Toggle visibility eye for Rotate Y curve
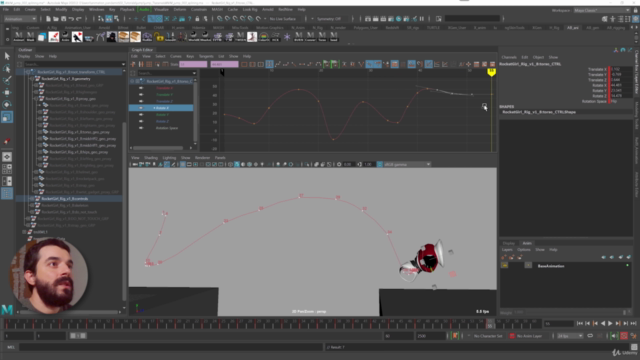Viewport: 640px width, 360px height. (141, 114)
